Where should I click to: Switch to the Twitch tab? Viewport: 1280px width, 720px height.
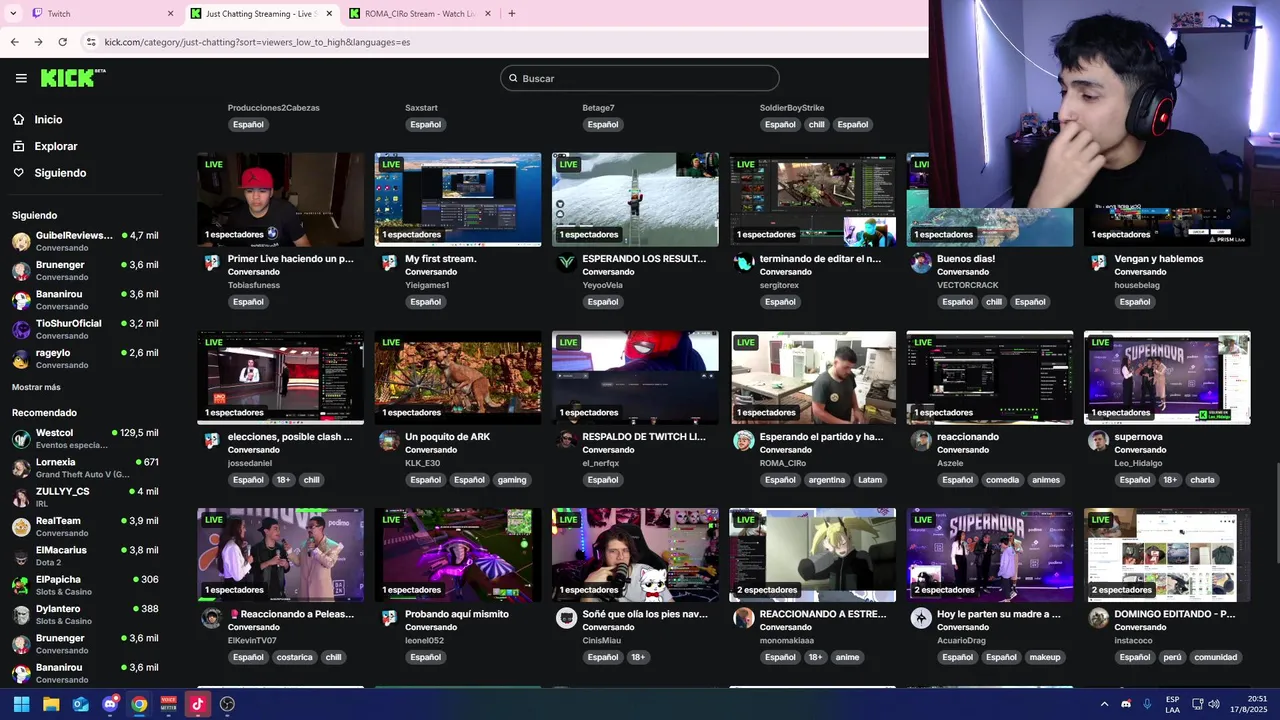coord(100,14)
